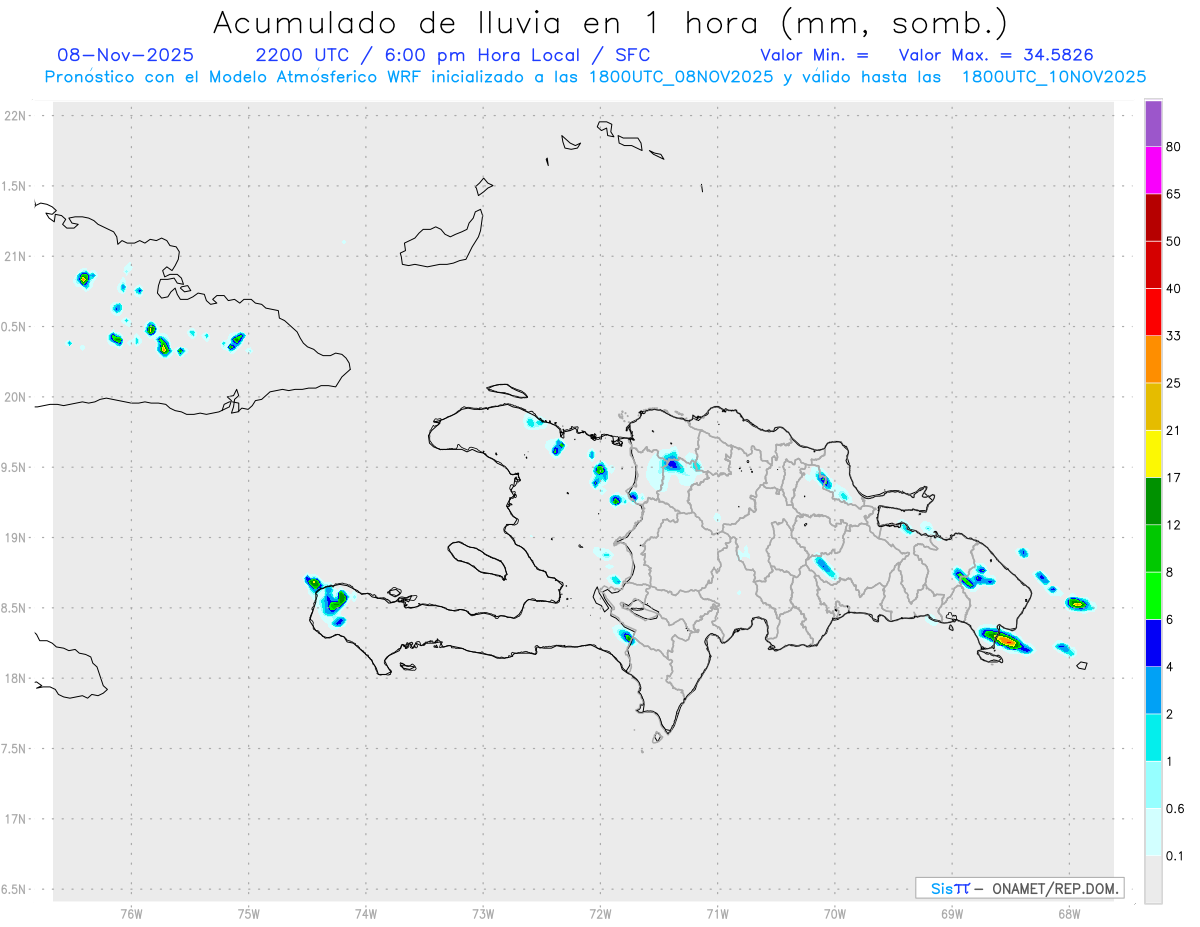The width and height of the screenshot is (1200, 927).
Task: Click the legend value '33'
Action: [1174, 336]
